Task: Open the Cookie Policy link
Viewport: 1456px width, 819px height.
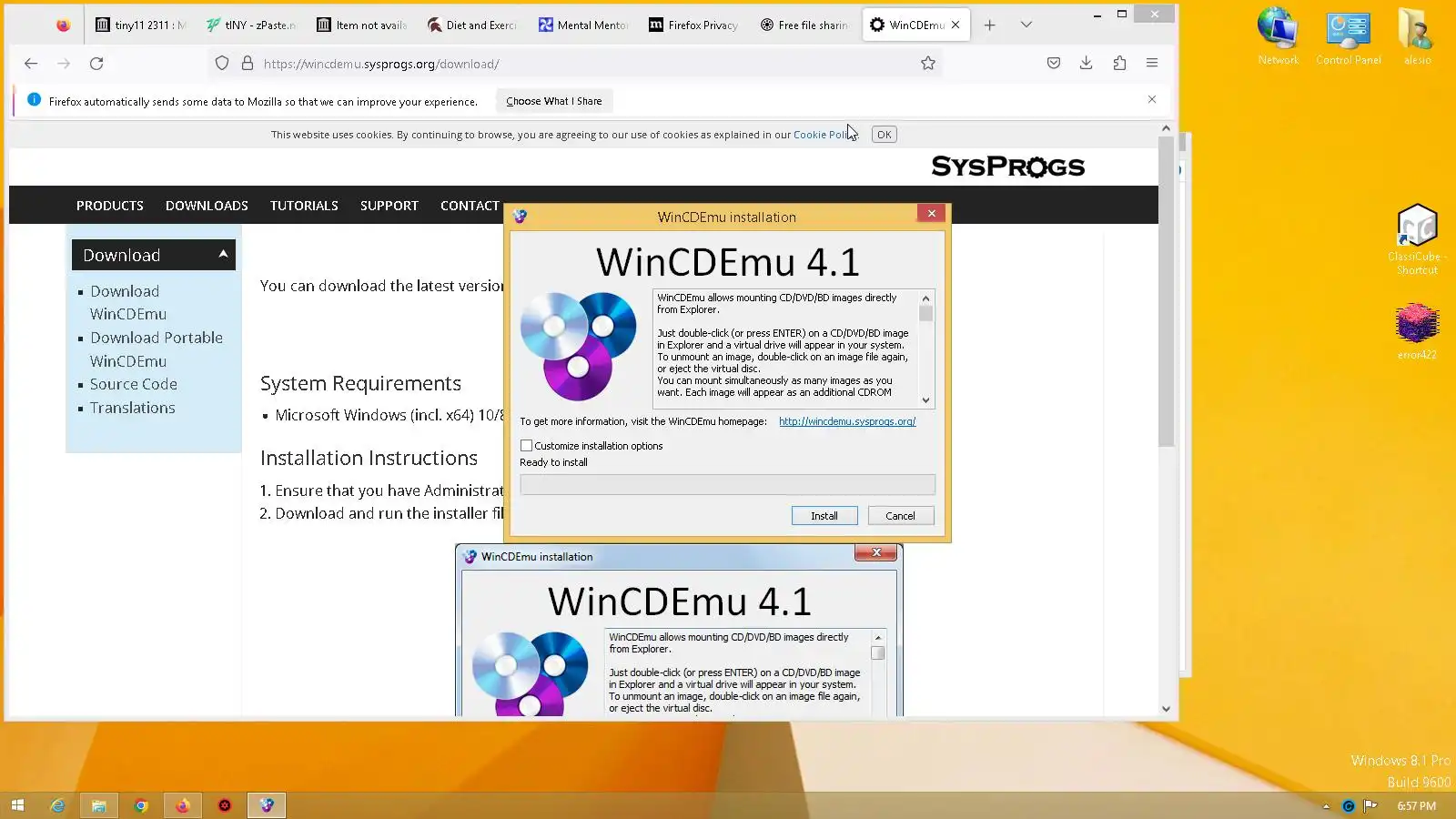Action: (x=824, y=135)
